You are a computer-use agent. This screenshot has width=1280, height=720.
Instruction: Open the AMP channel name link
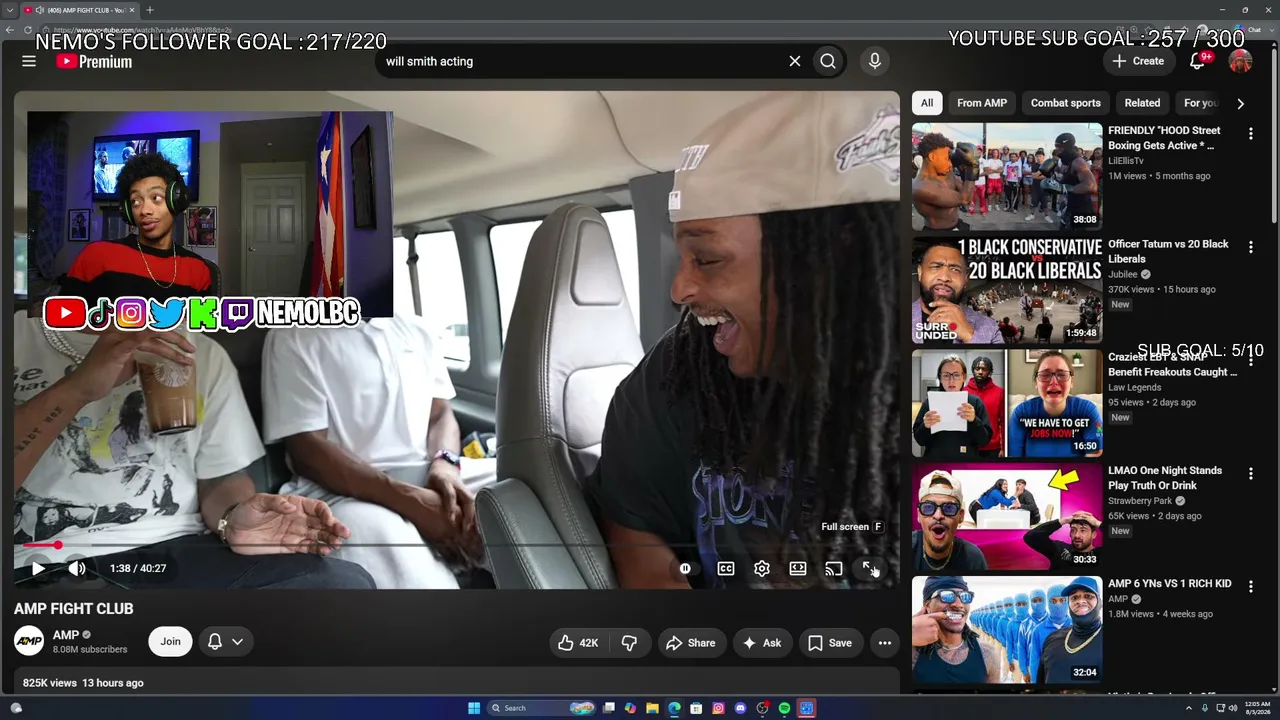tap(66, 634)
